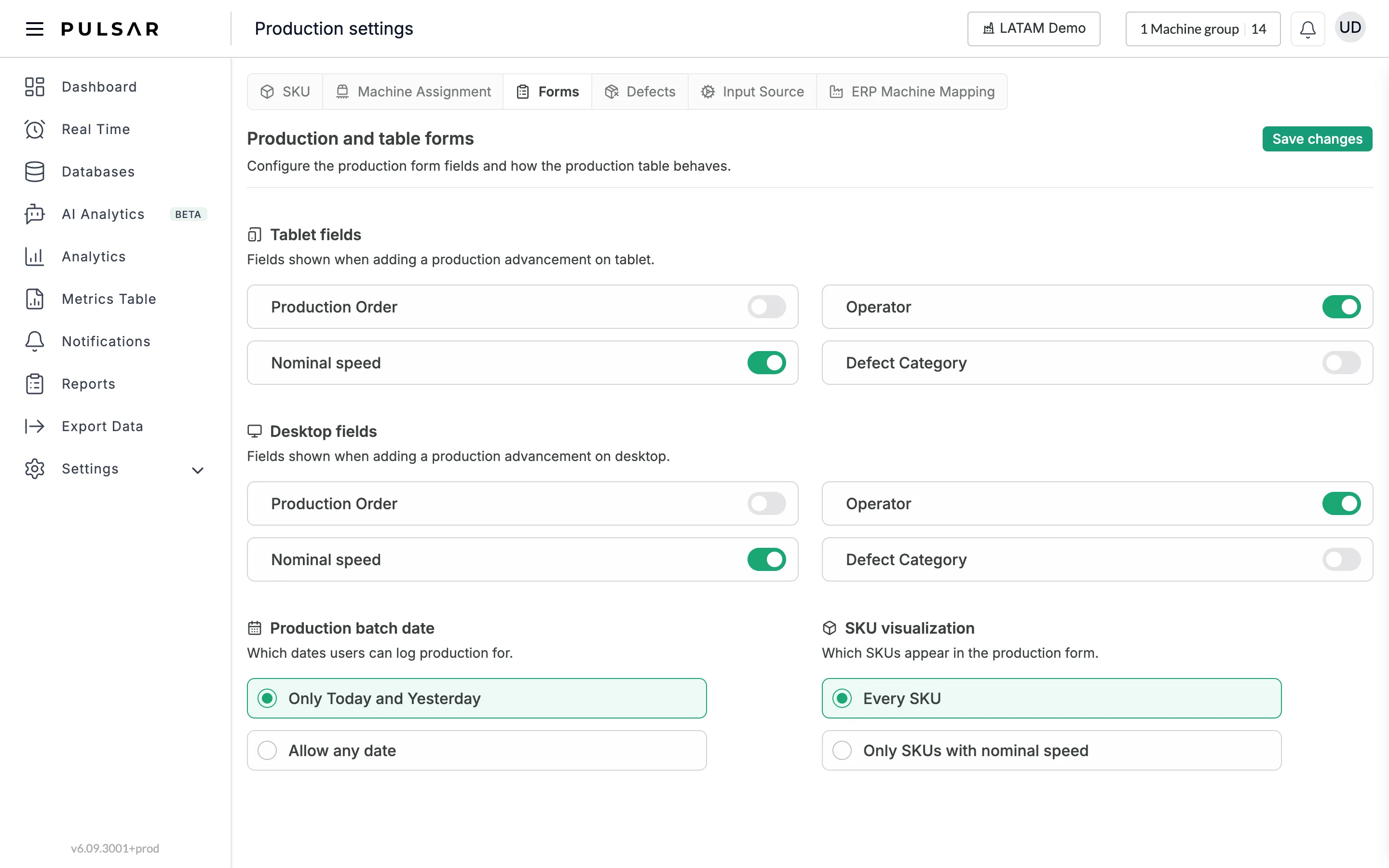Switch to the Machine Assignment tab
1389x868 pixels.
click(x=413, y=92)
